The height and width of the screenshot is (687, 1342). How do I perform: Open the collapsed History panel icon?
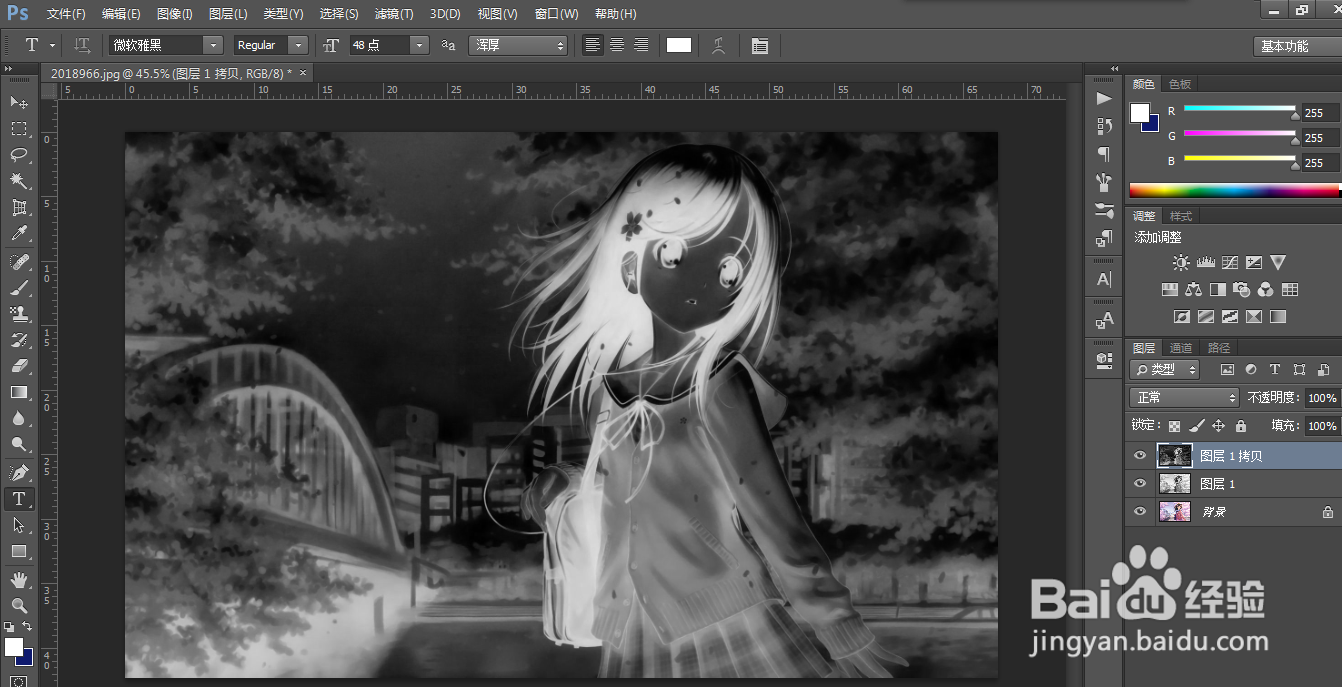1104,126
